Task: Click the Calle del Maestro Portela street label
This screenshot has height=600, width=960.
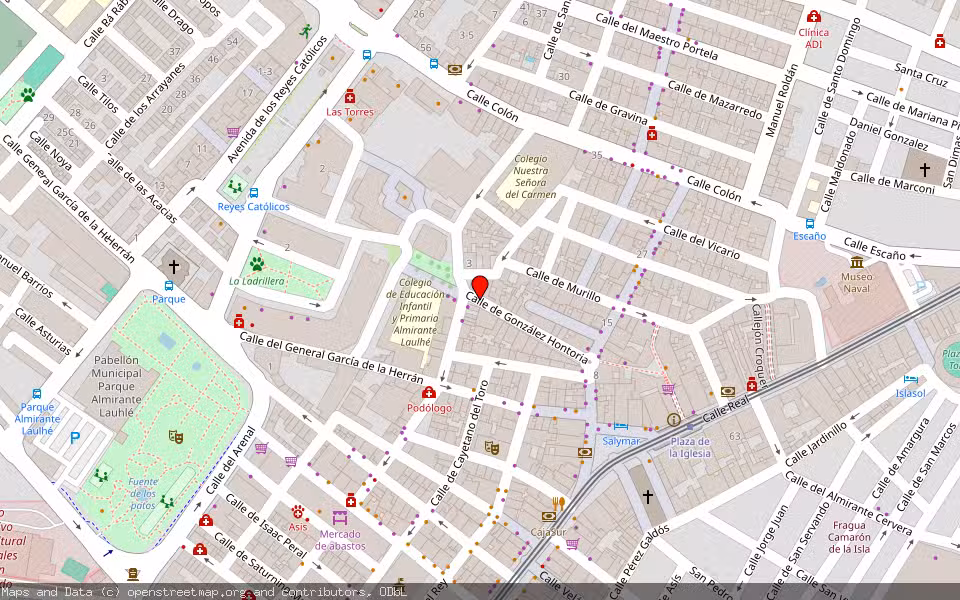Action: click(x=656, y=36)
